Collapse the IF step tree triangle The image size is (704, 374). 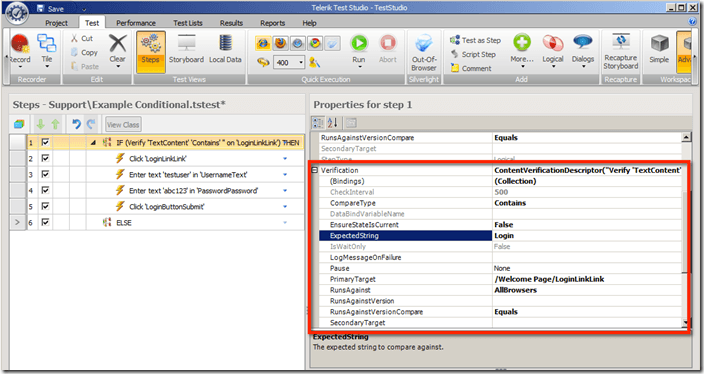tap(93, 143)
